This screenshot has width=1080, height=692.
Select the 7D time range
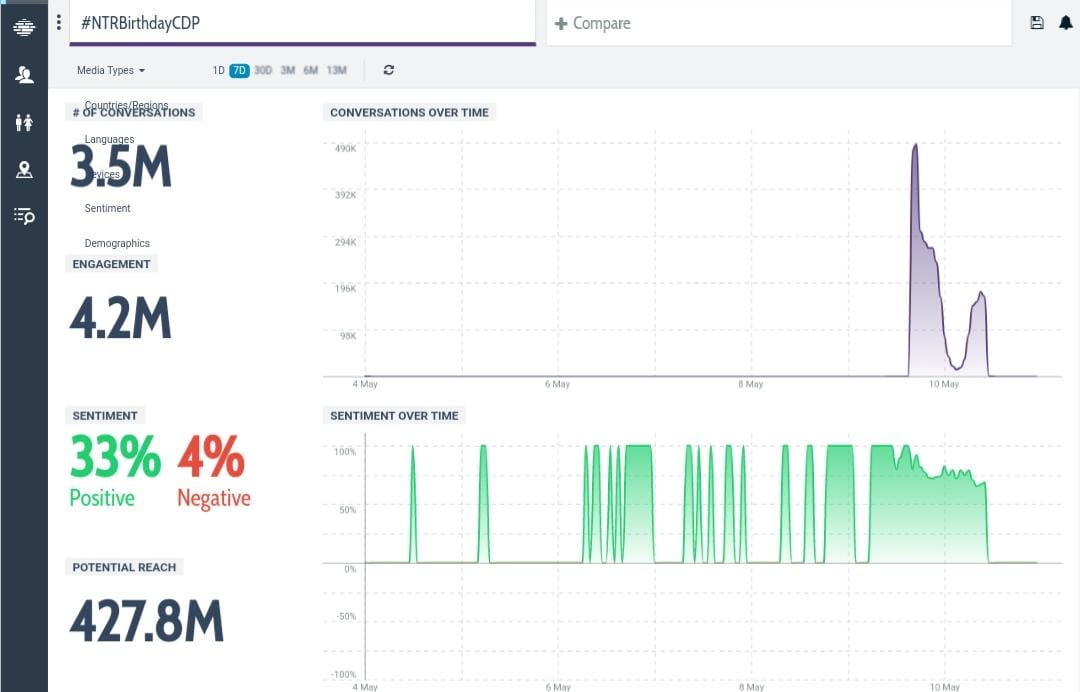click(x=239, y=70)
